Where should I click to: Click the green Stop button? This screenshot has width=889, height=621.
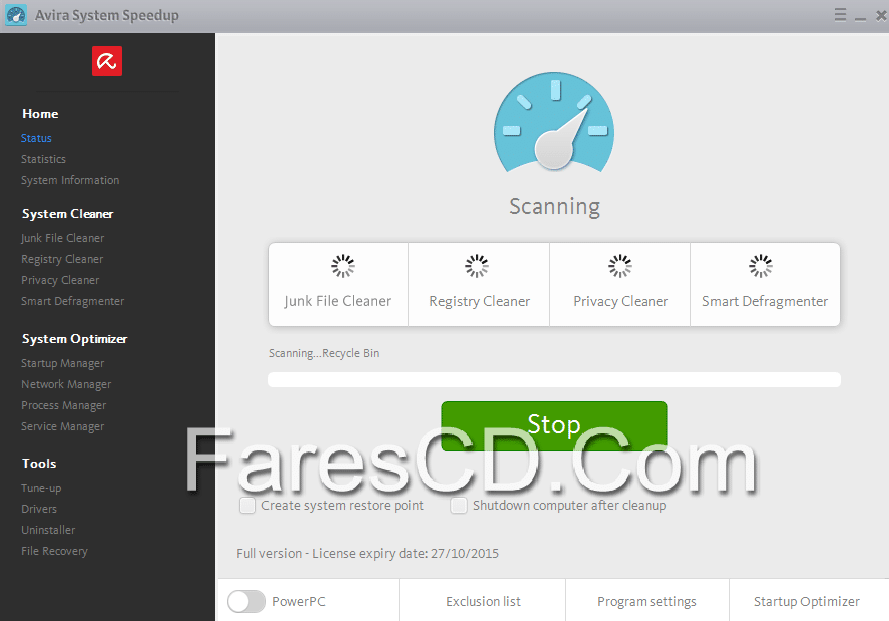click(554, 426)
